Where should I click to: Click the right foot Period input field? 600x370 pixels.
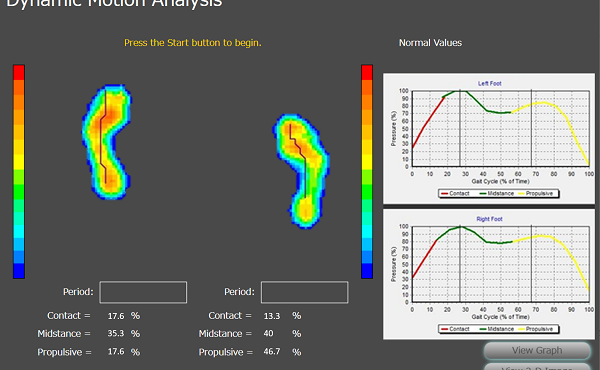point(305,292)
